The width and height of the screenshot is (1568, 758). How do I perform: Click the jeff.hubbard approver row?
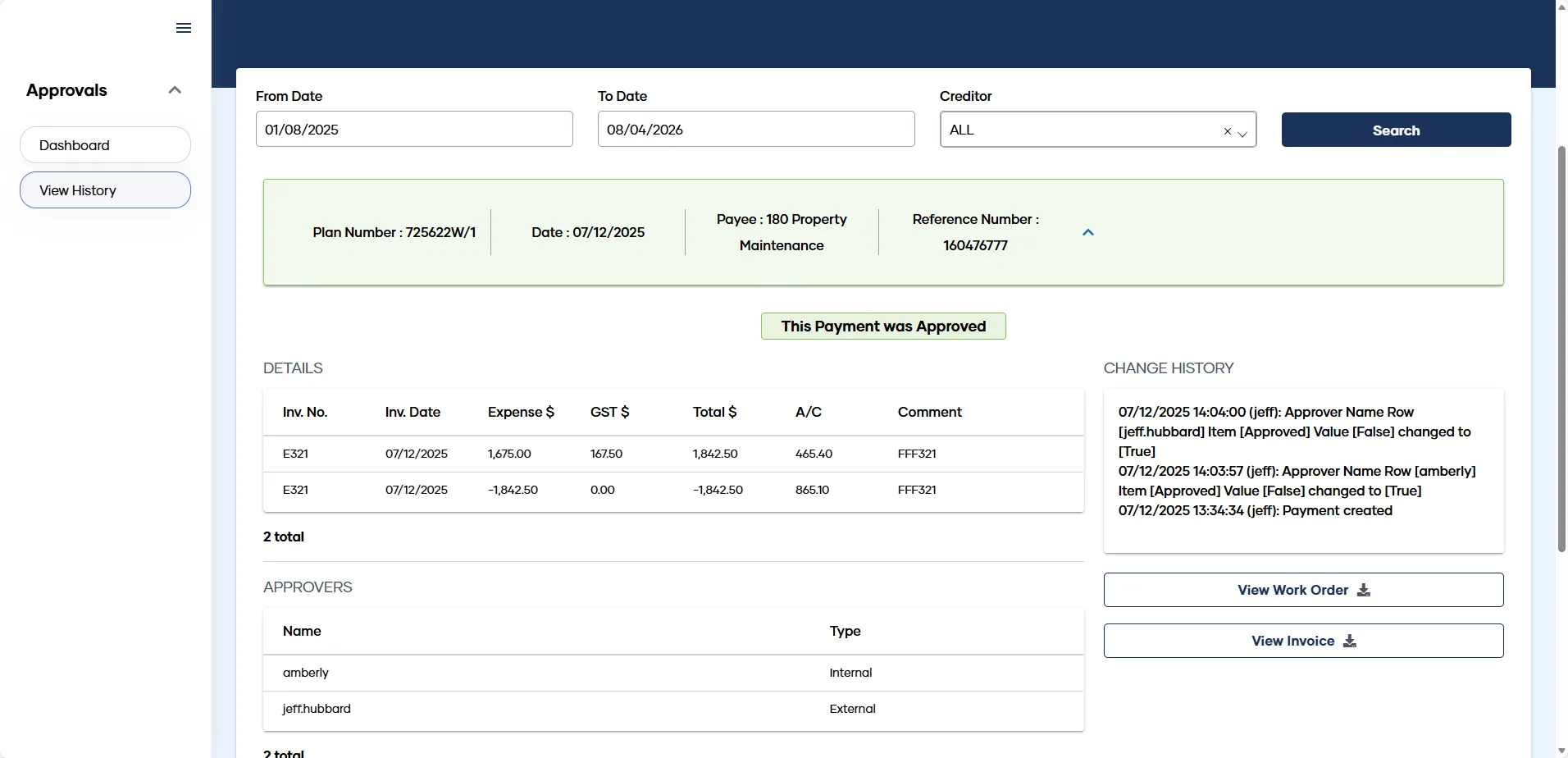[673, 709]
